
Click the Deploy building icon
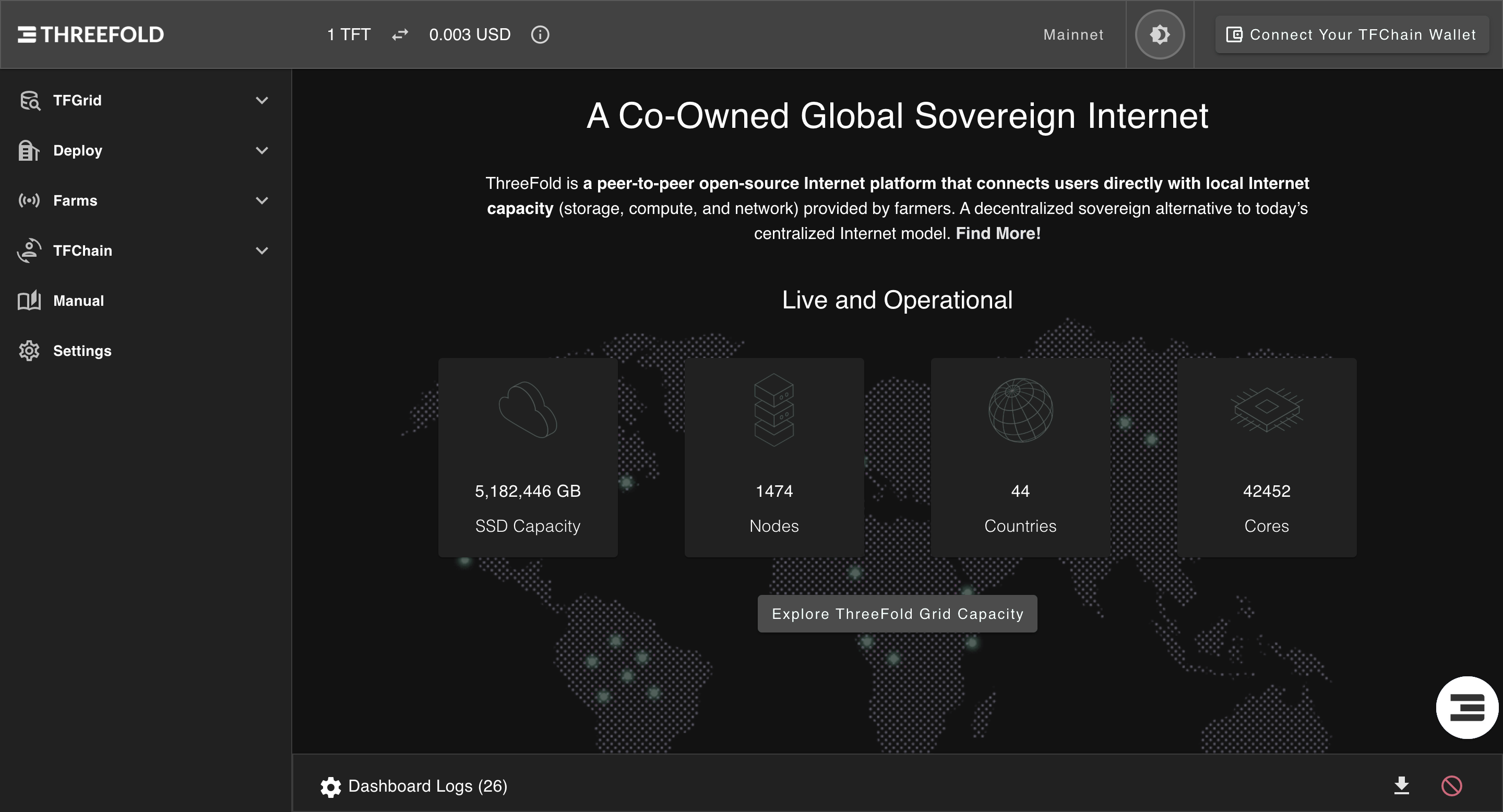point(29,150)
